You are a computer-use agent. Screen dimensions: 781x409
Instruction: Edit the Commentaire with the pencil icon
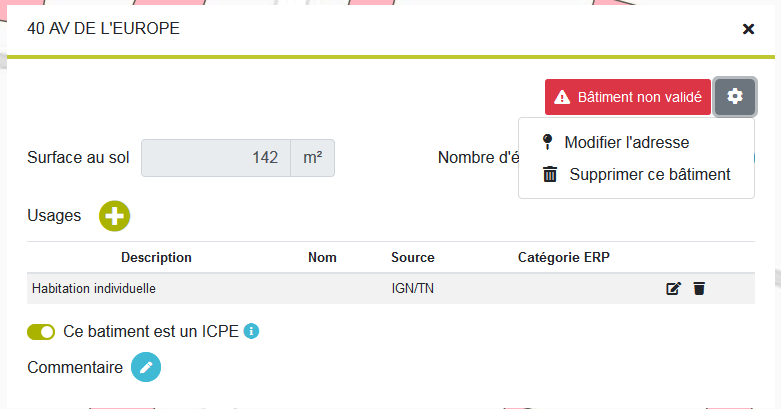click(145, 367)
